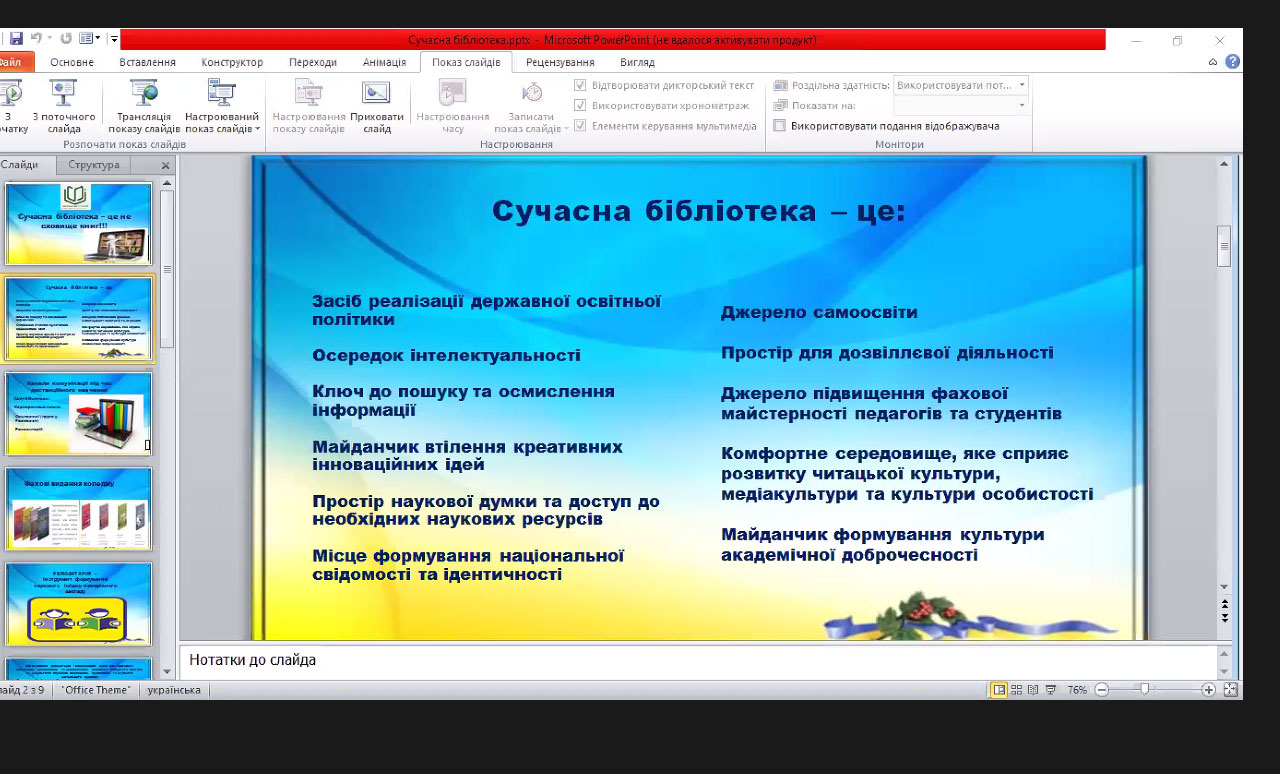Screen dimensions: 1280x774
Task: Click the 'українська' language status button
Action: (x=173, y=690)
